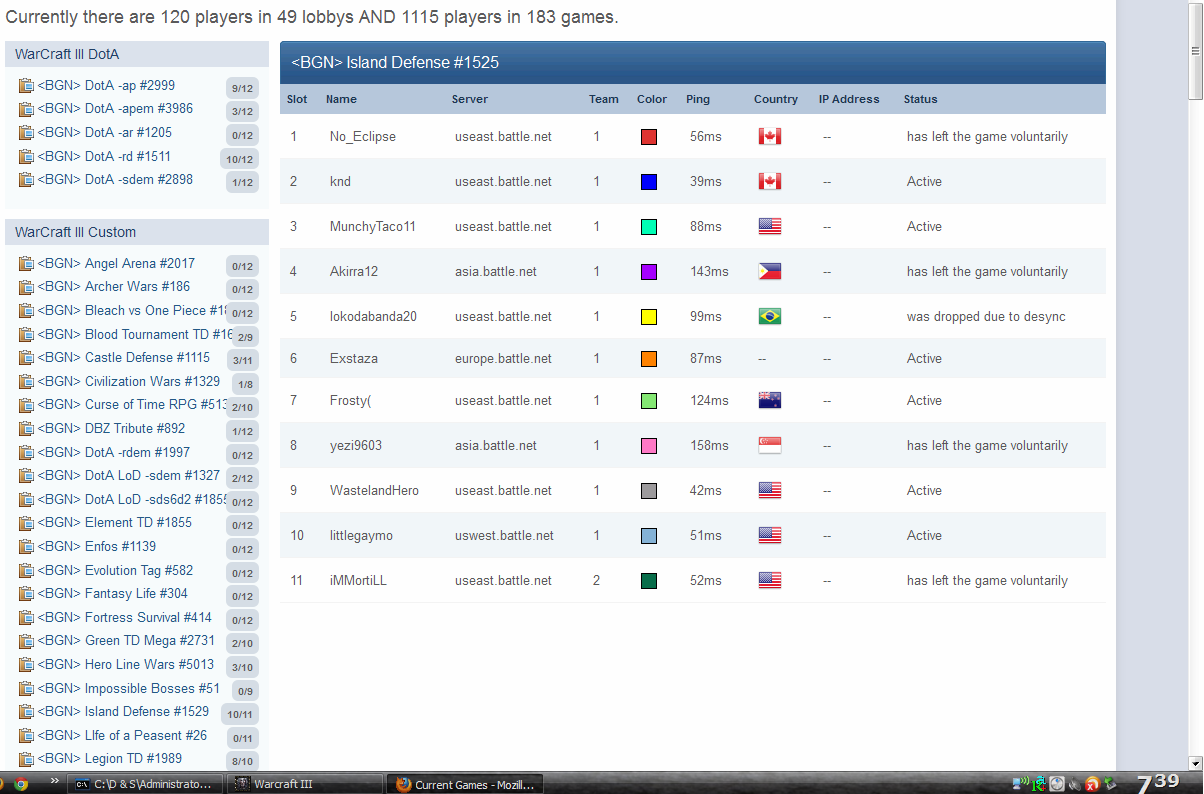Open the DotA -rd #1511 lobby link
This screenshot has height=794, width=1204.
(x=104, y=157)
